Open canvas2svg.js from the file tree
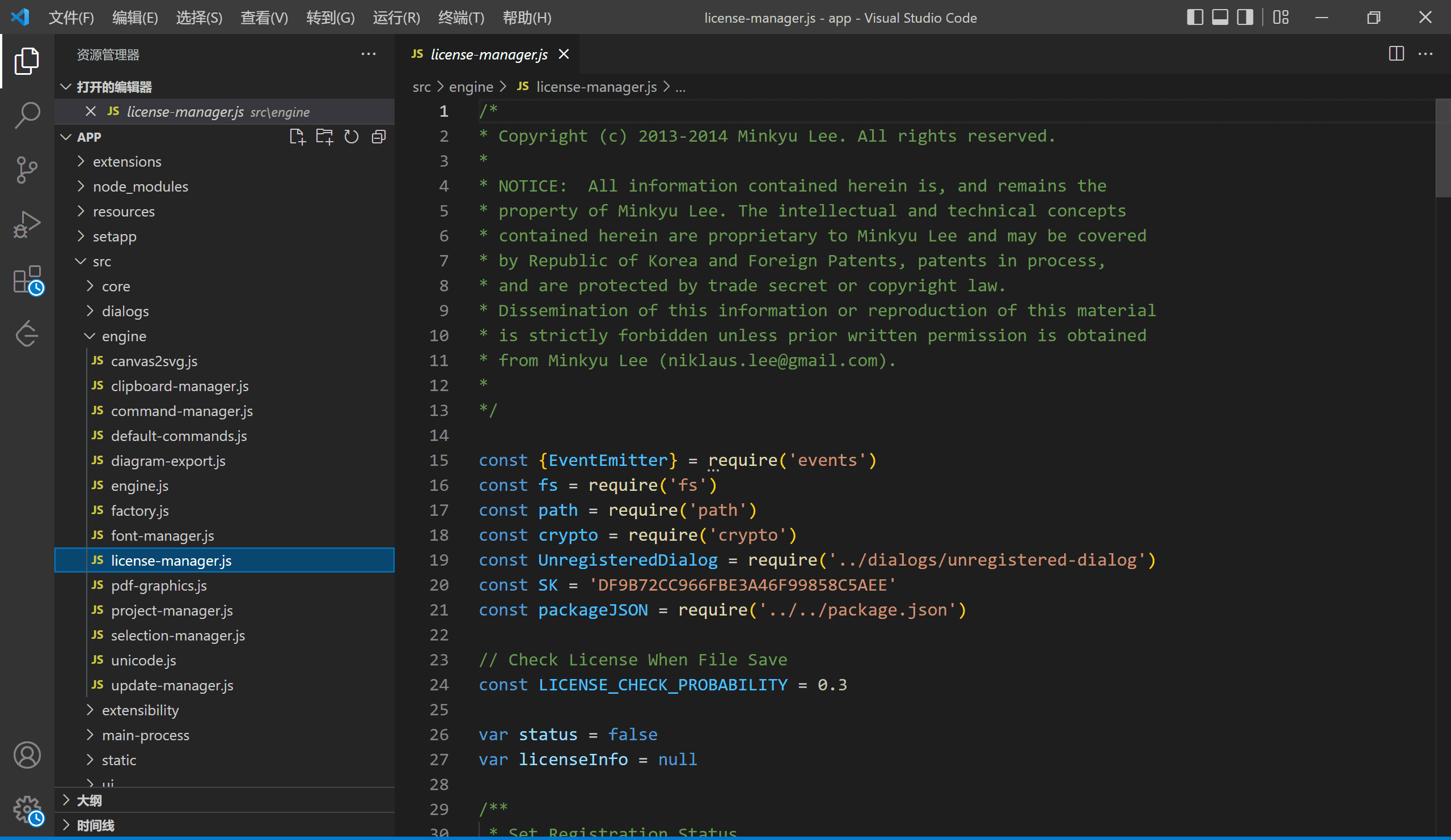Image resolution: width=1451 pixels, height=840 pixels. pos(225,361)
